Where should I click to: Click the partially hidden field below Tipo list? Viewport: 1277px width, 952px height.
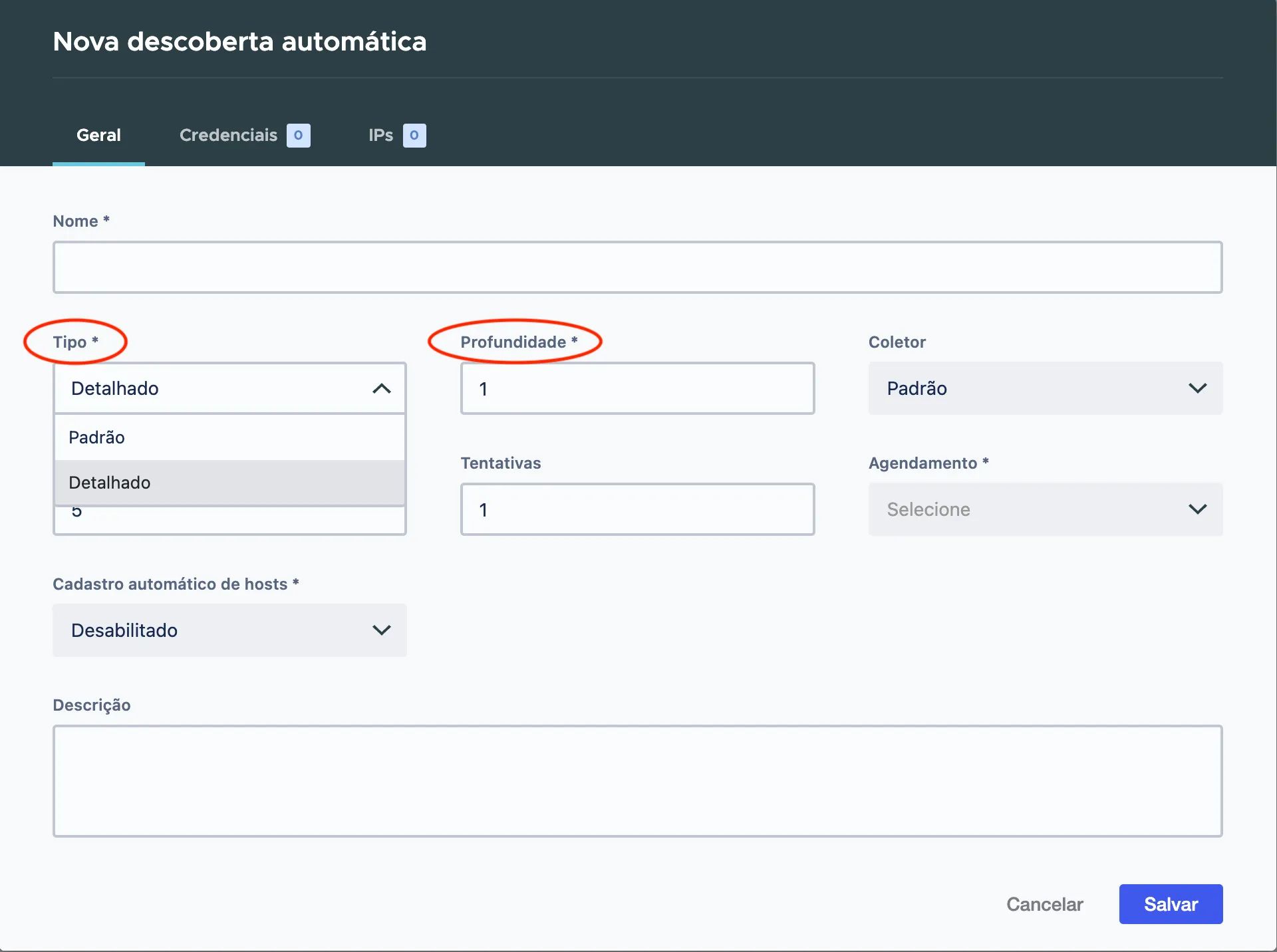pos(229,521)
